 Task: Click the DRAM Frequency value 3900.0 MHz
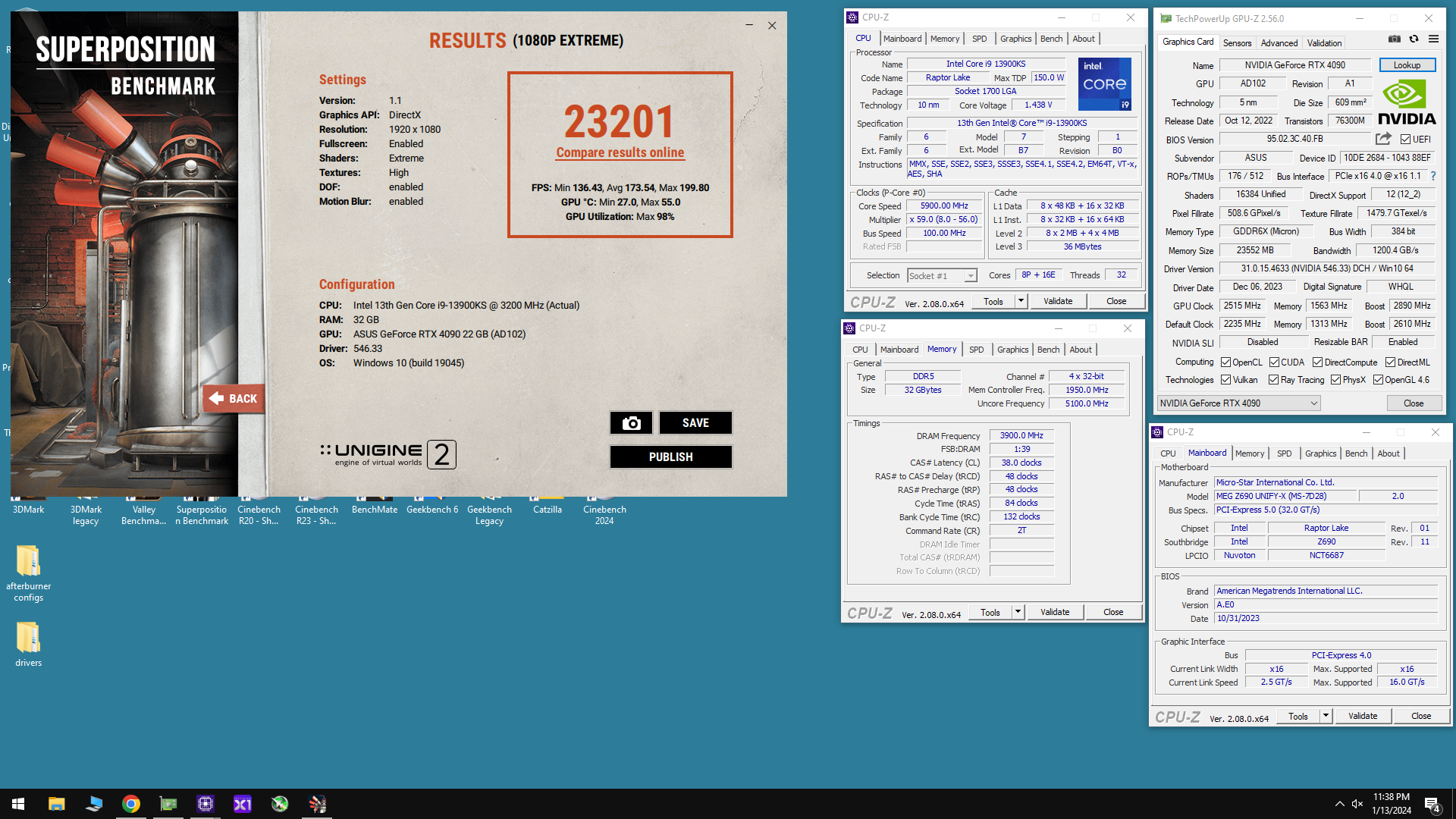1021,436
